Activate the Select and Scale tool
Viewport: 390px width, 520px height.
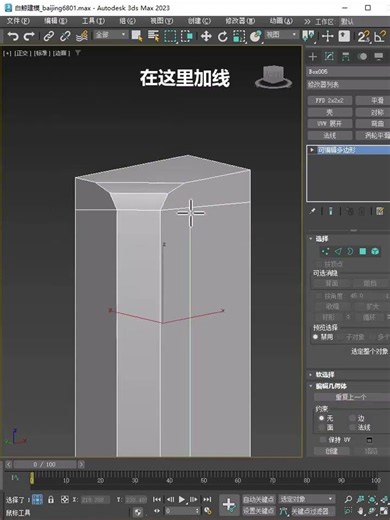click(239, 36)
